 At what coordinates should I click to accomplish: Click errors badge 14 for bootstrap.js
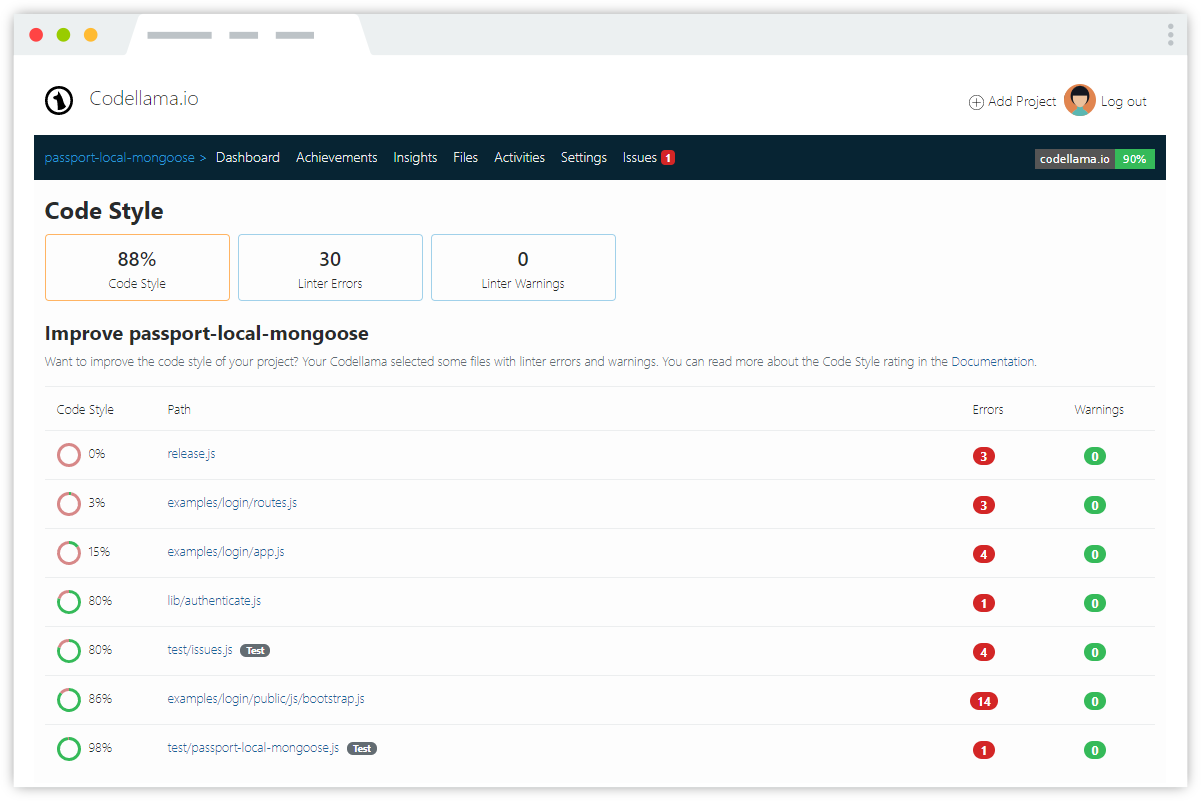coord(984,701)
